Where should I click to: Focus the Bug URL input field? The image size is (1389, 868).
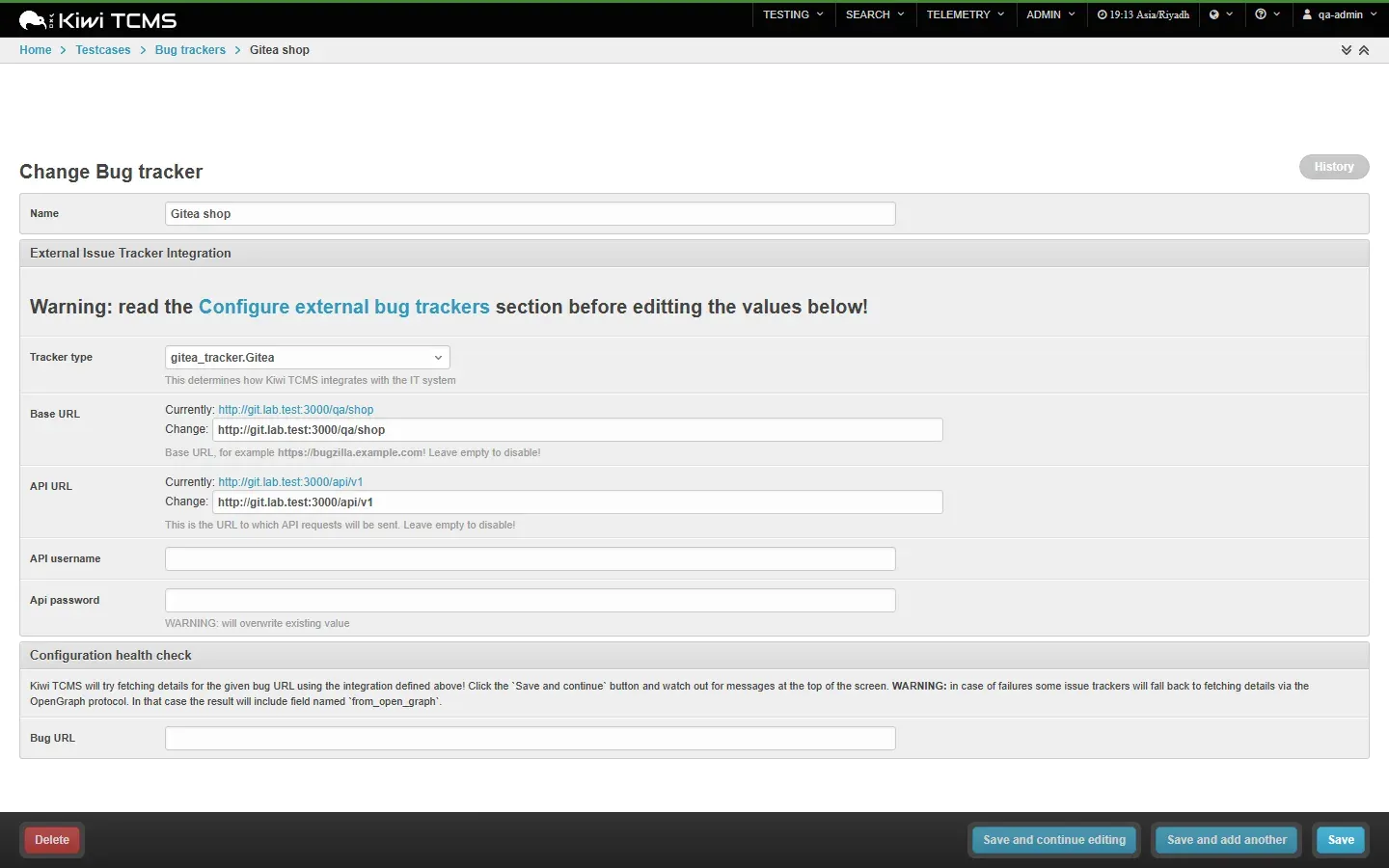tap(530, 739)
